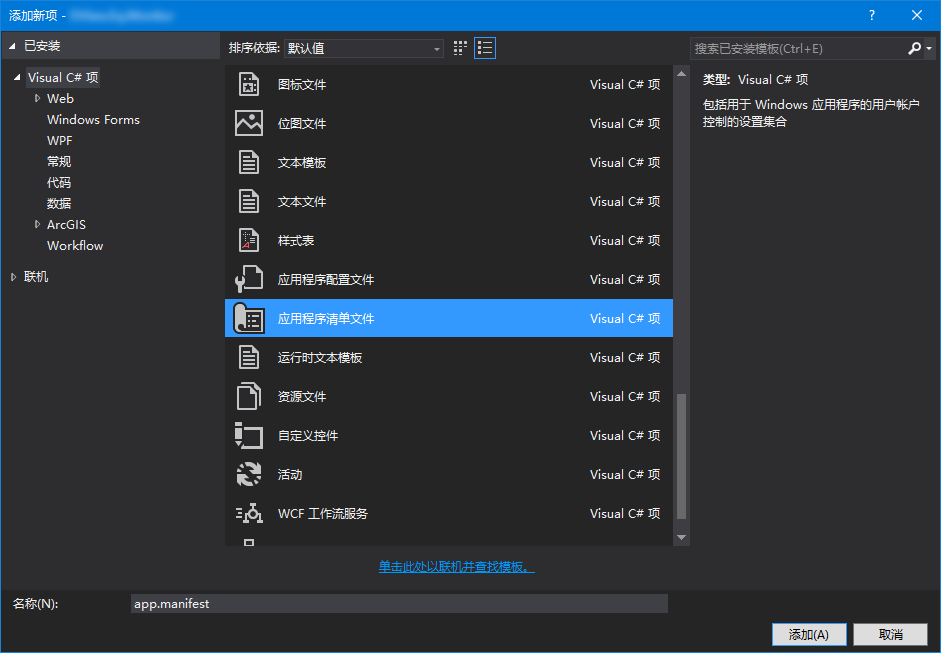Viewport: 941px width, 653px height.
Task: Select the WPF category
Action: click(x=59, y=140)
